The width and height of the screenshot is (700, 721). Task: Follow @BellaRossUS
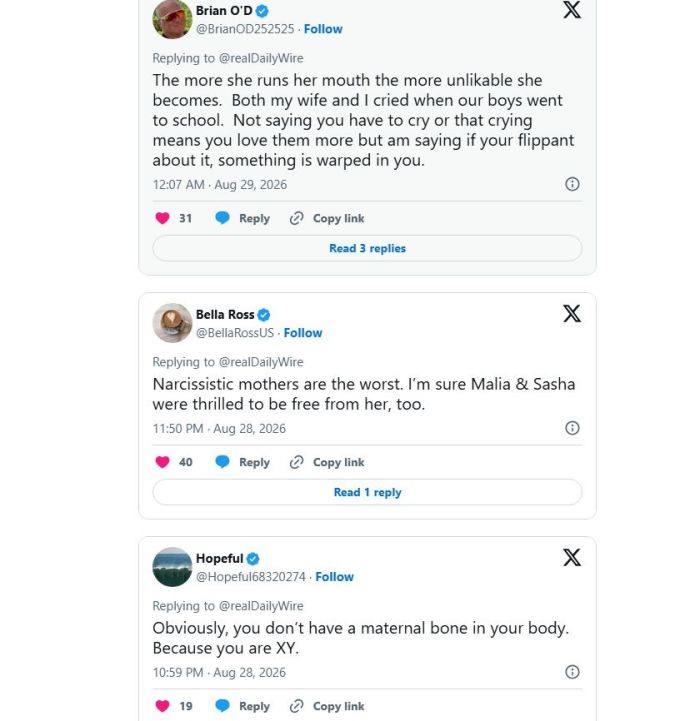coord(303,333)
